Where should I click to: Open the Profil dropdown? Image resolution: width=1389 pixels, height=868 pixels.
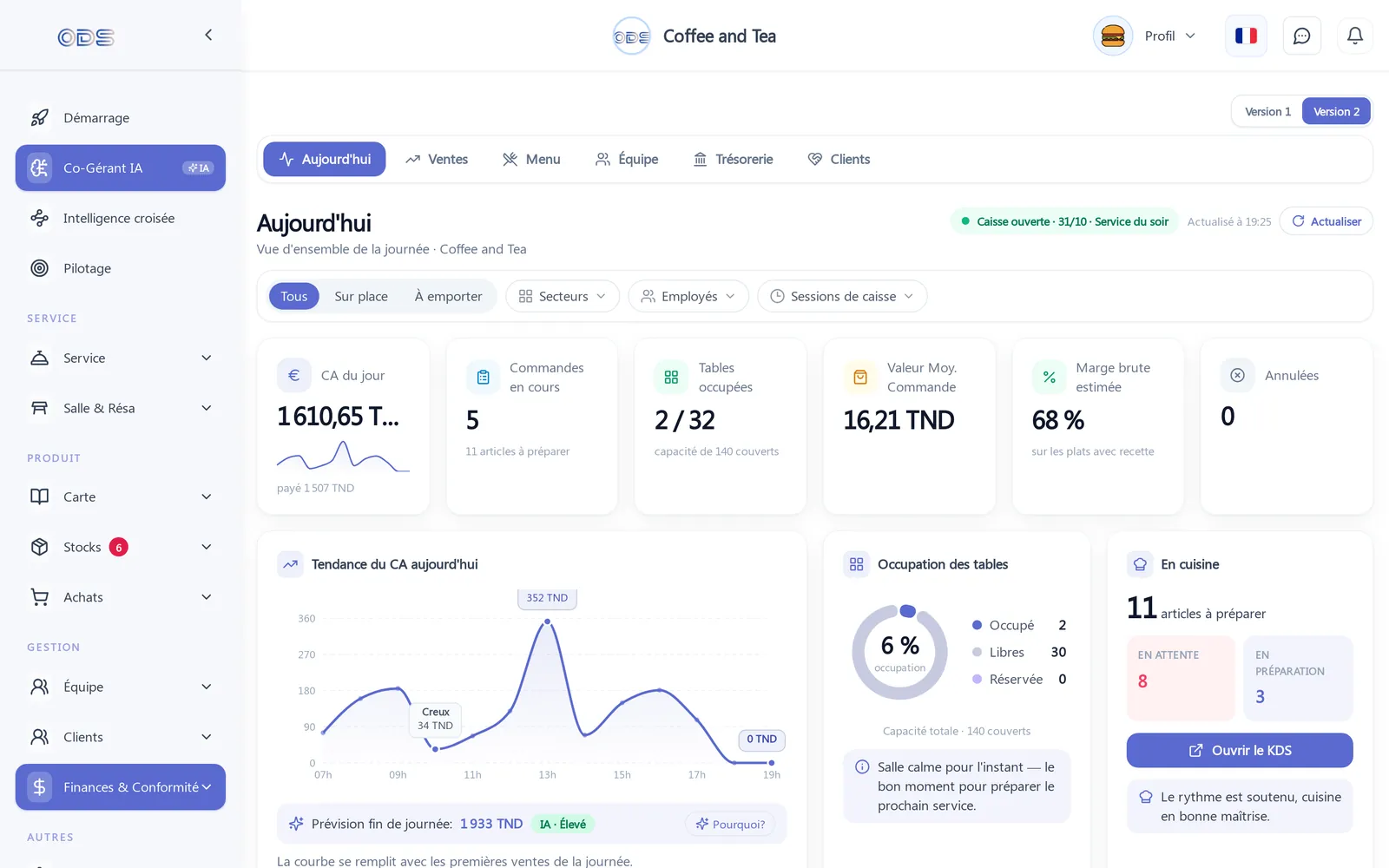(1169, 36)
